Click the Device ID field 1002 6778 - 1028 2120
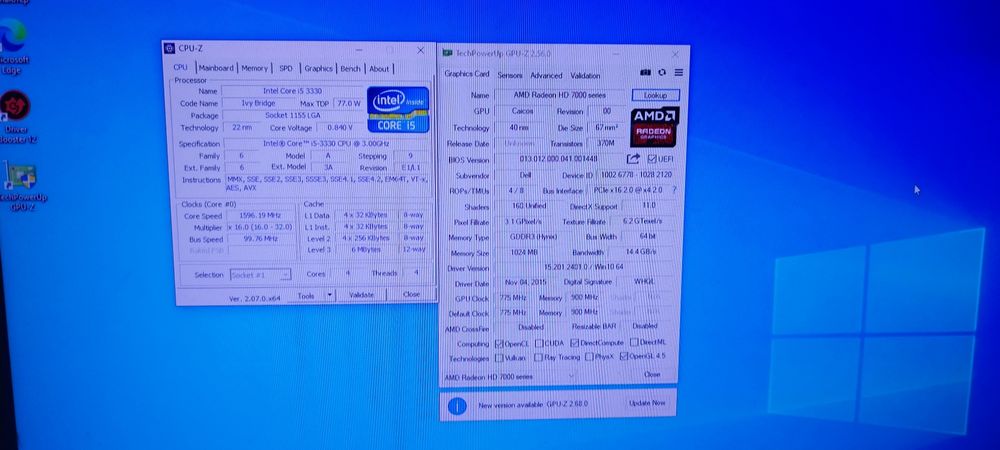 pyautogui.click(x=635, y=175)
